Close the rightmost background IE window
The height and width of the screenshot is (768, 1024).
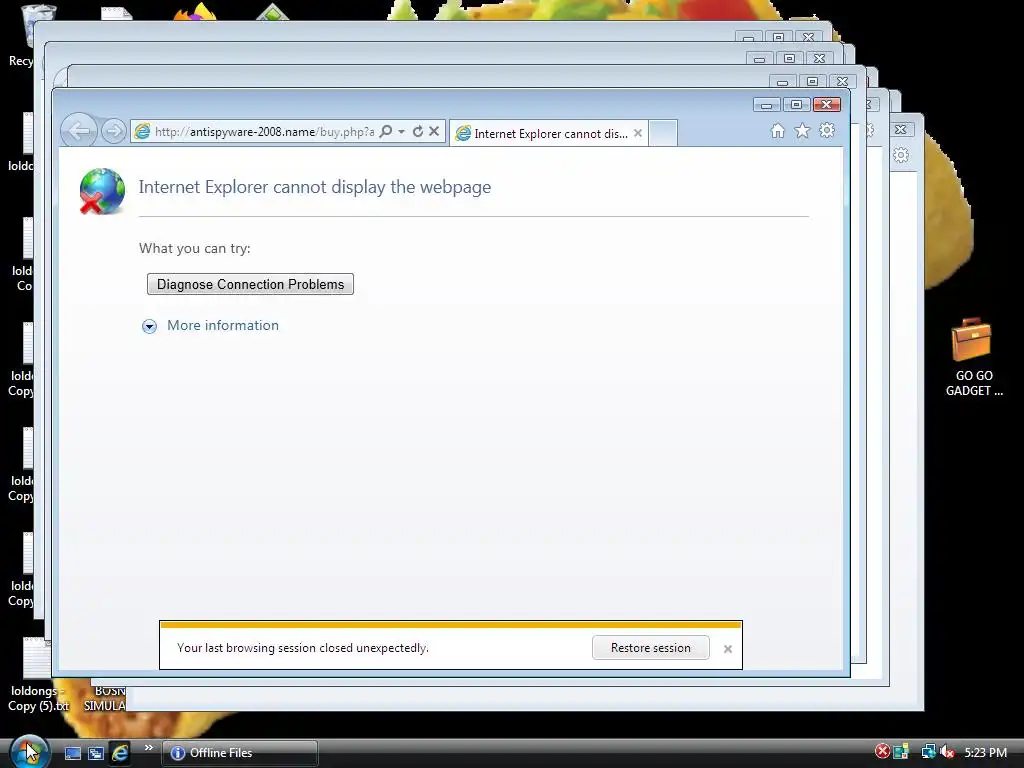point(901,129)
